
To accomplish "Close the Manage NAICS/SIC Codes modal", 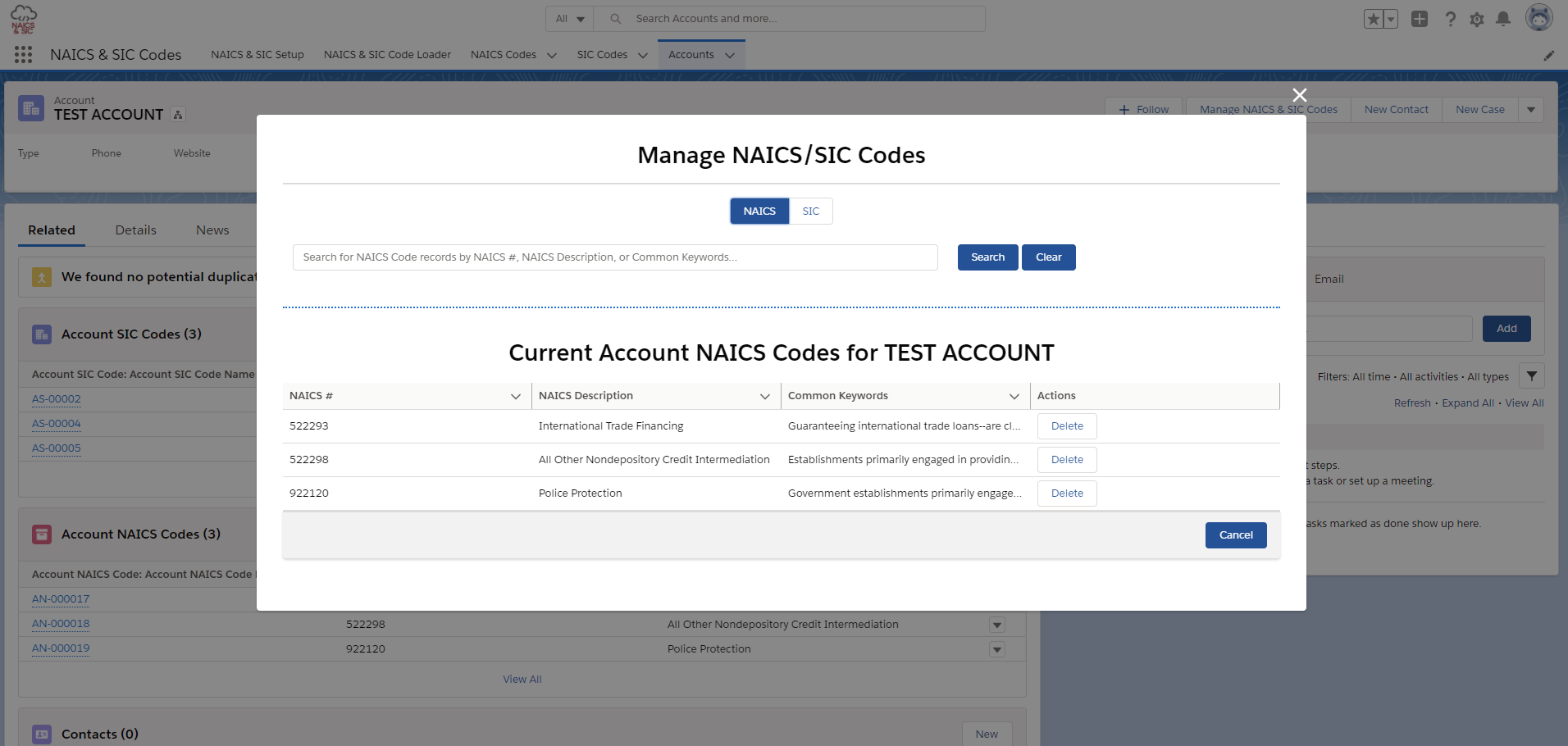I will coord(1299,95).
